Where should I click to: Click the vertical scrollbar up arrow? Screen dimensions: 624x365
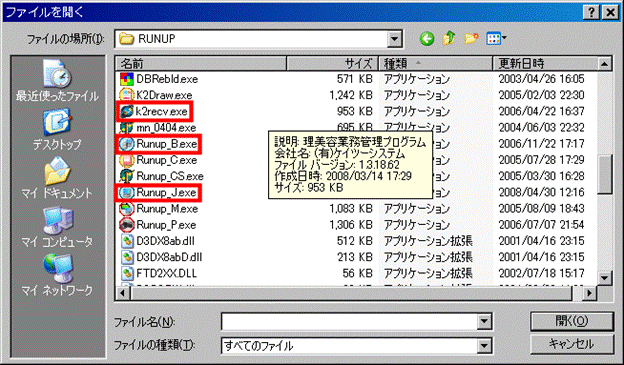click(x=604, y=64)
